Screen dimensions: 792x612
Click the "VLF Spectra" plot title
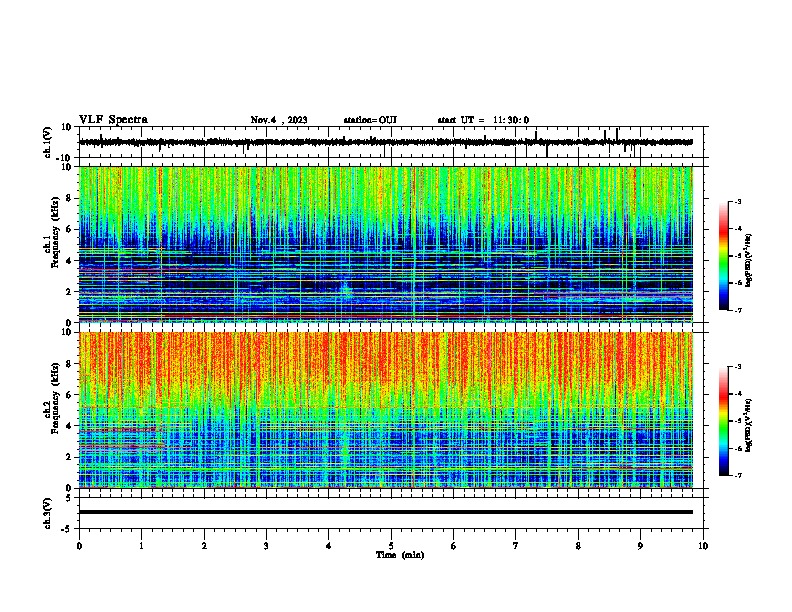[x=113, y=120]
